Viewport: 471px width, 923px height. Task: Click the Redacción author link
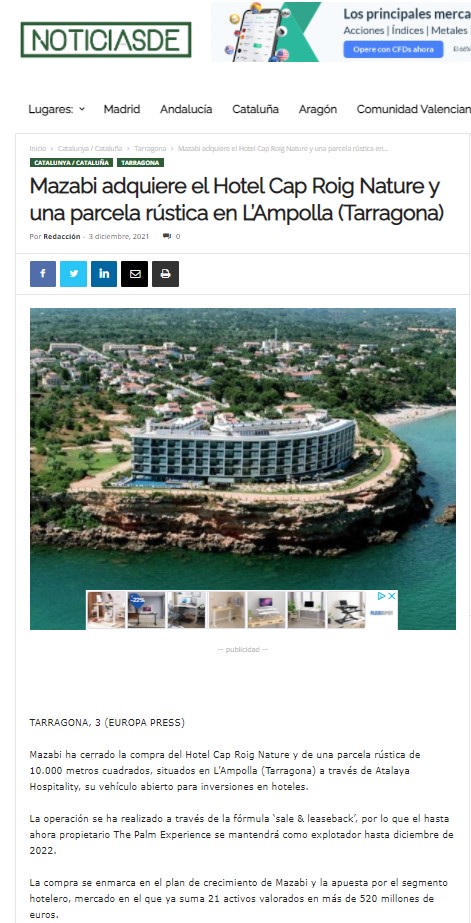(62, 237)
